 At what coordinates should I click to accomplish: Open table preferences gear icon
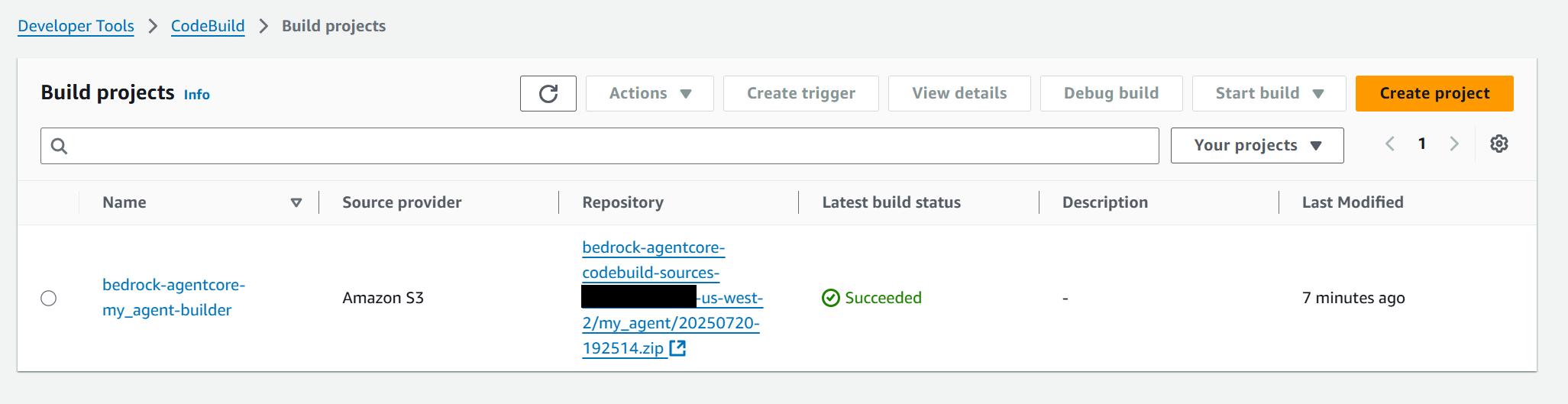coord(1498,144)
